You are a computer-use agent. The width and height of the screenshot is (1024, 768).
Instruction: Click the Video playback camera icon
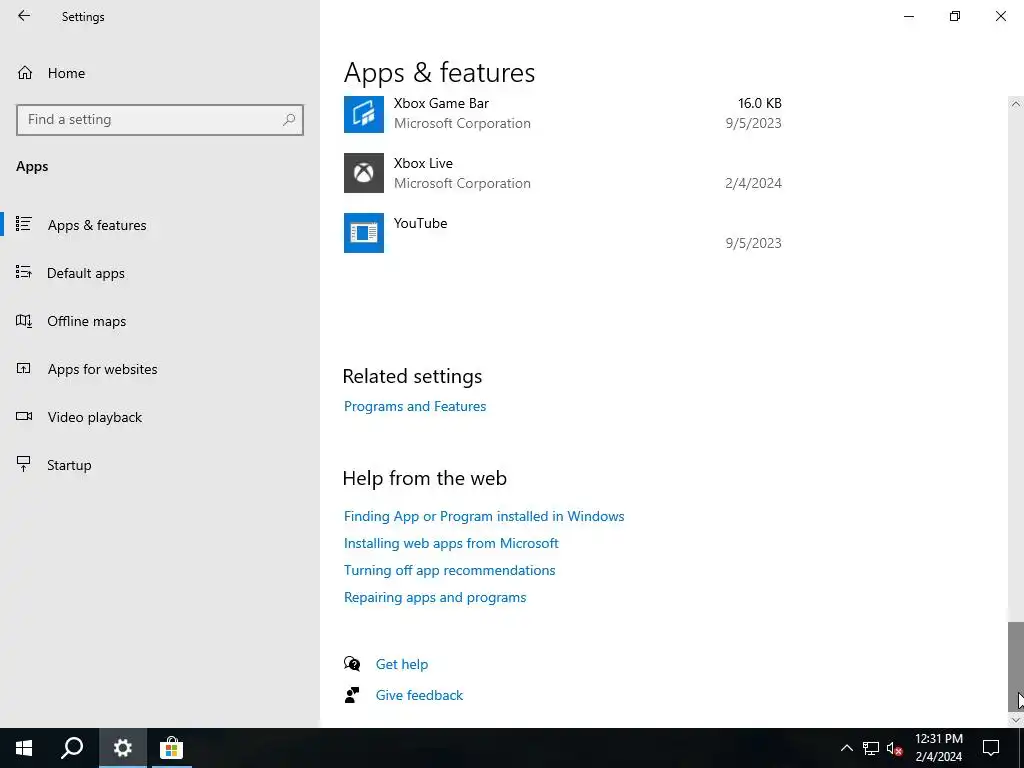(24, 416)
